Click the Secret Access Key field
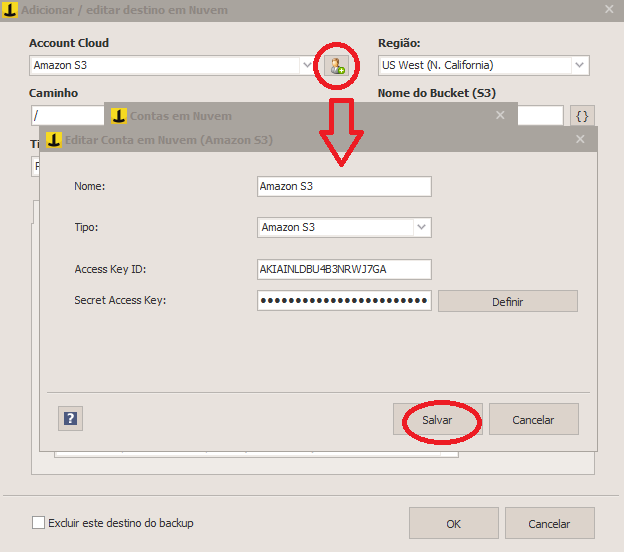The width and height of the screenshot is (624, 557). pyautogui.click(x=344, y=300)
